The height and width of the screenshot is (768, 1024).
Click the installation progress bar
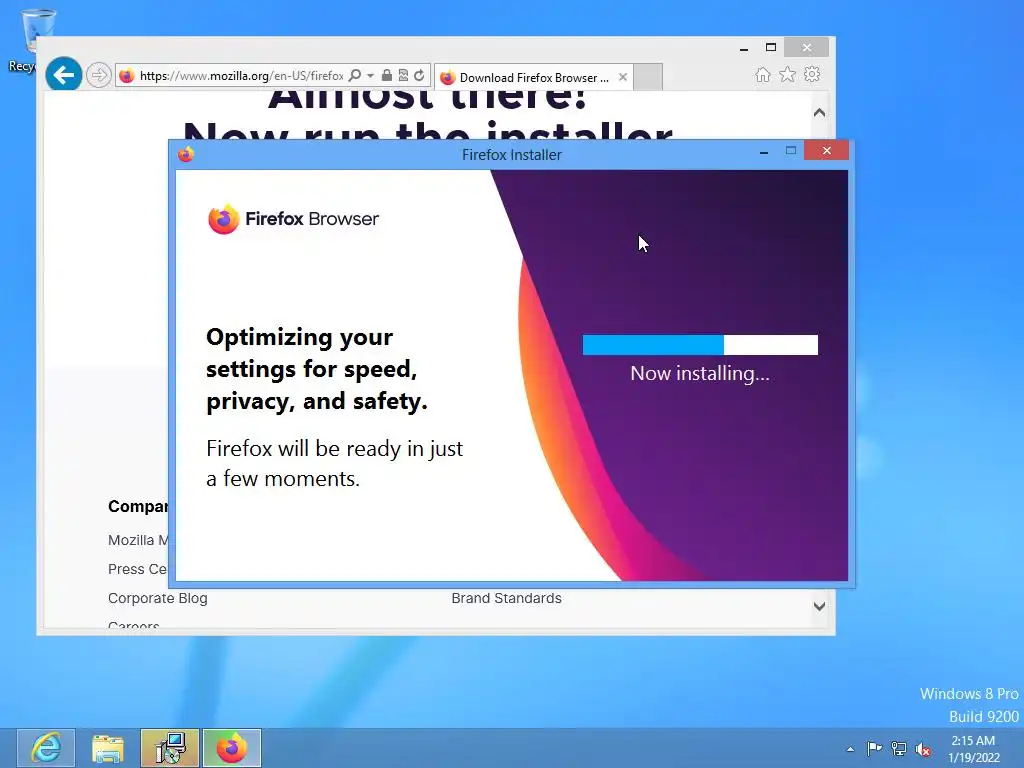[x=700, y=345]
